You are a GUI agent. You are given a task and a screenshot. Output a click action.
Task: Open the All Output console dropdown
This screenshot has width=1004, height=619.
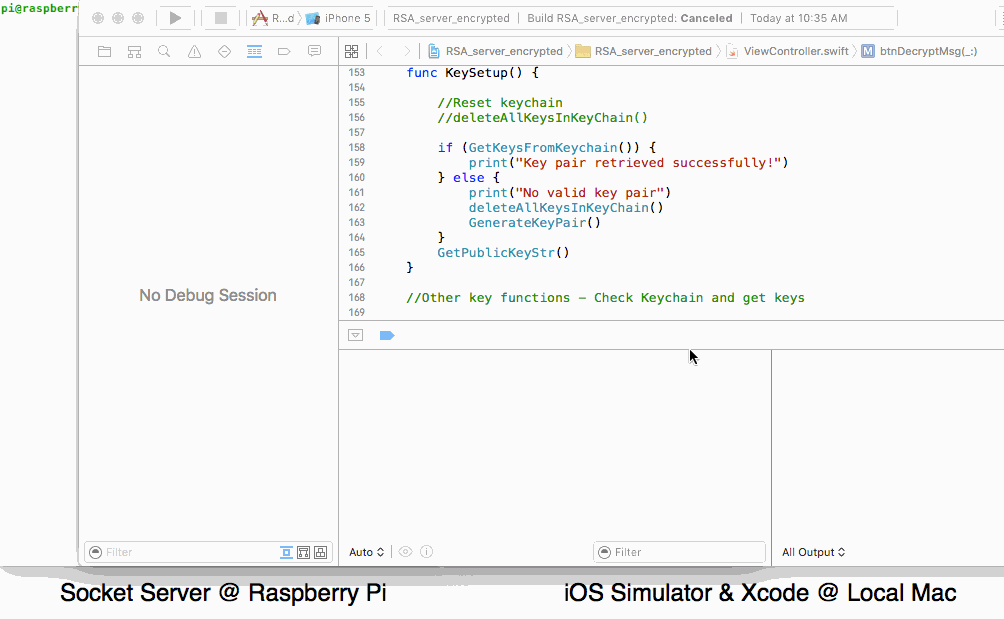(x=813, y=551)
